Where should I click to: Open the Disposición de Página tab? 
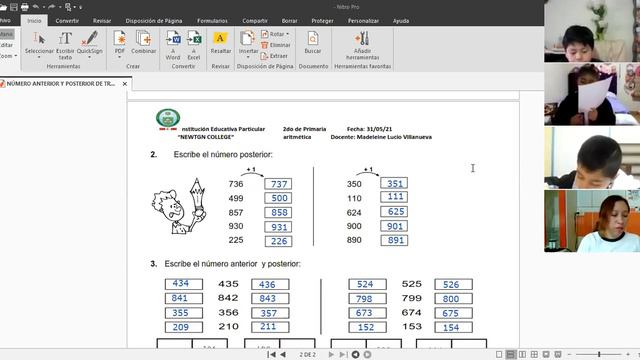tap(154, 20)
